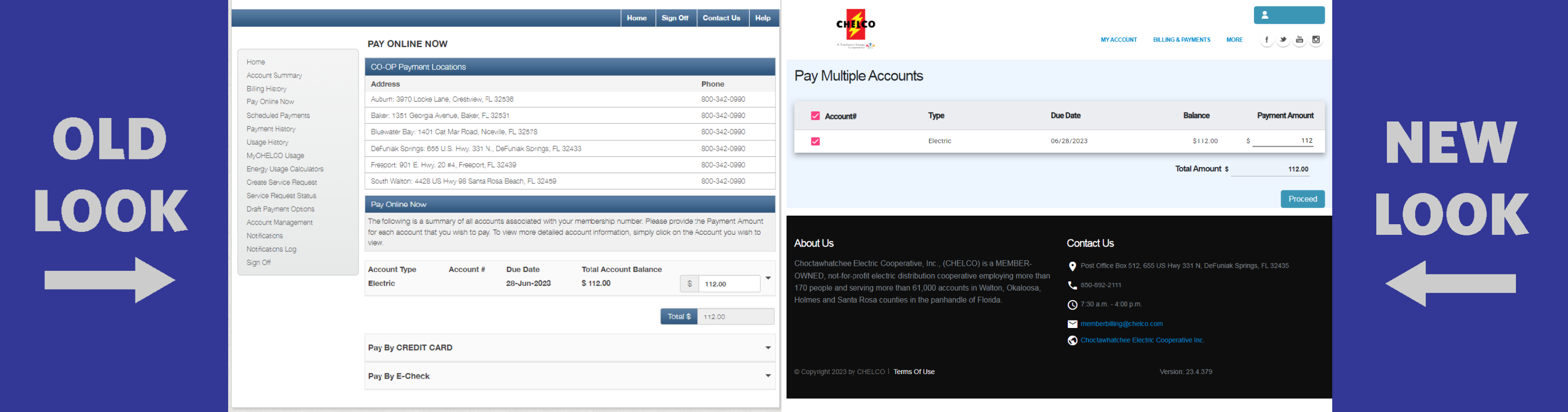The image size is (1568, 412).
Task: Go to Home in the old top navigation bar
Action: pyautogui.click(x=637, y=18)
